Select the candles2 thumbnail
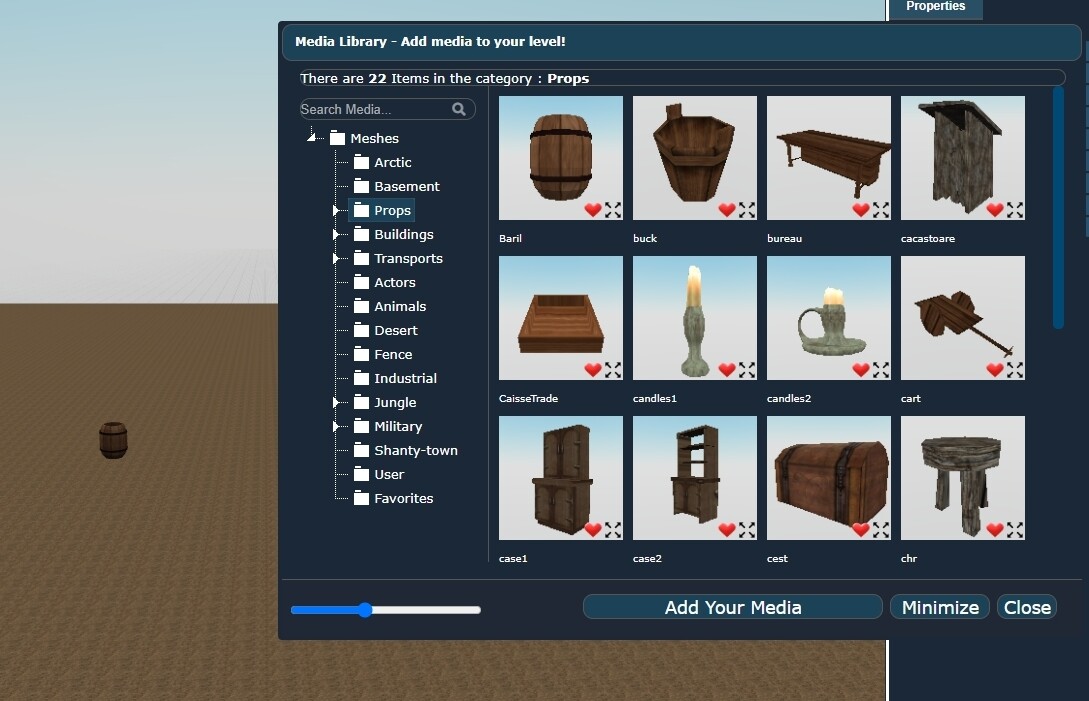Image resolution: width=1089 pixels, height=701 pixels. [x=828, y=318]
